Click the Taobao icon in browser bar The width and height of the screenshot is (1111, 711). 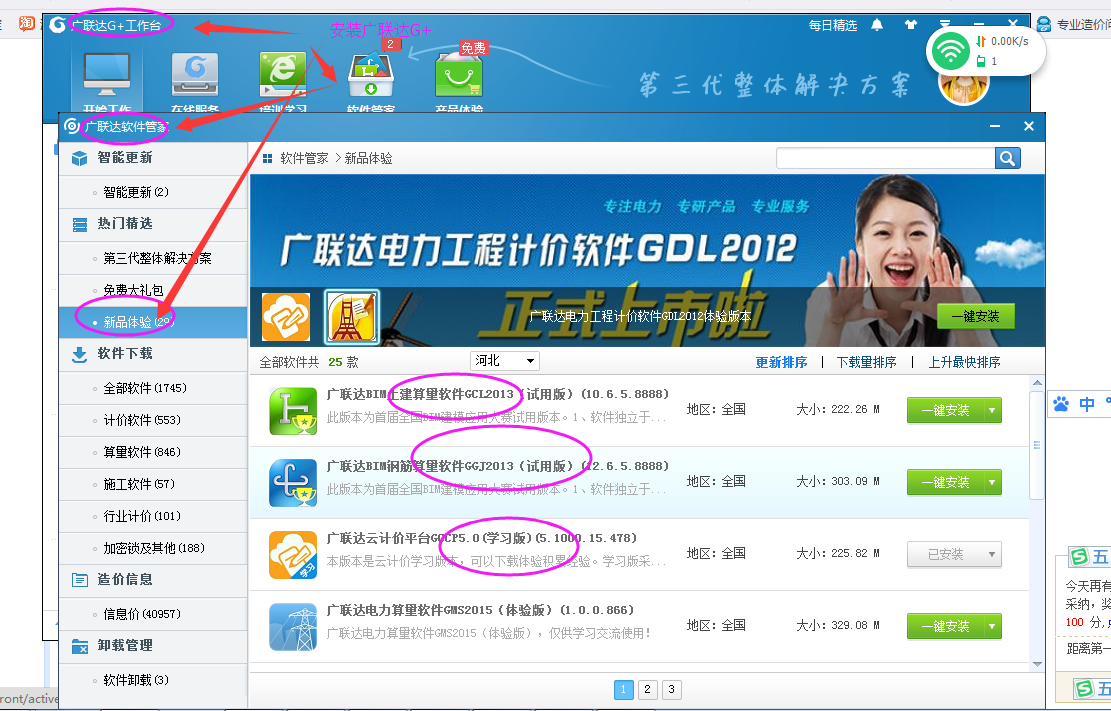point(26,23)
